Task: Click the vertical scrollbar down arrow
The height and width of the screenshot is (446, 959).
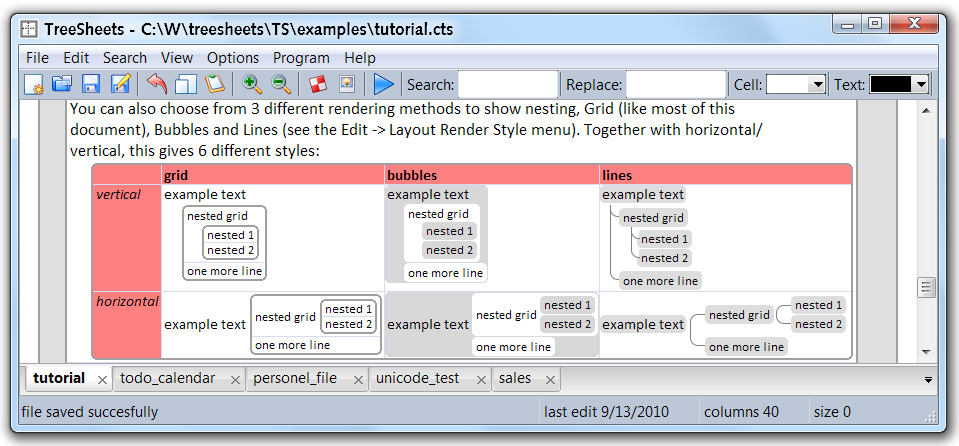Action: click(x=926, y=351)
